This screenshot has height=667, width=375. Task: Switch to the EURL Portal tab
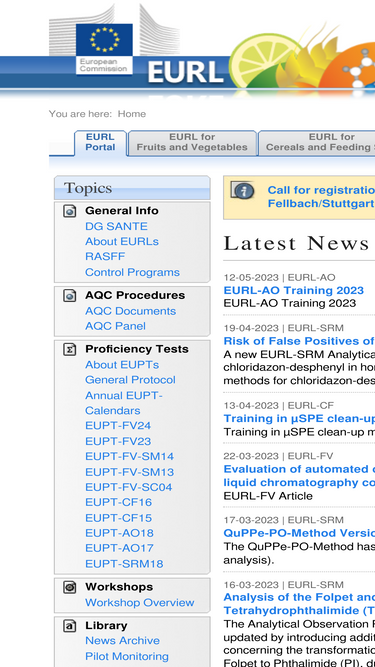tap(100, 143)
